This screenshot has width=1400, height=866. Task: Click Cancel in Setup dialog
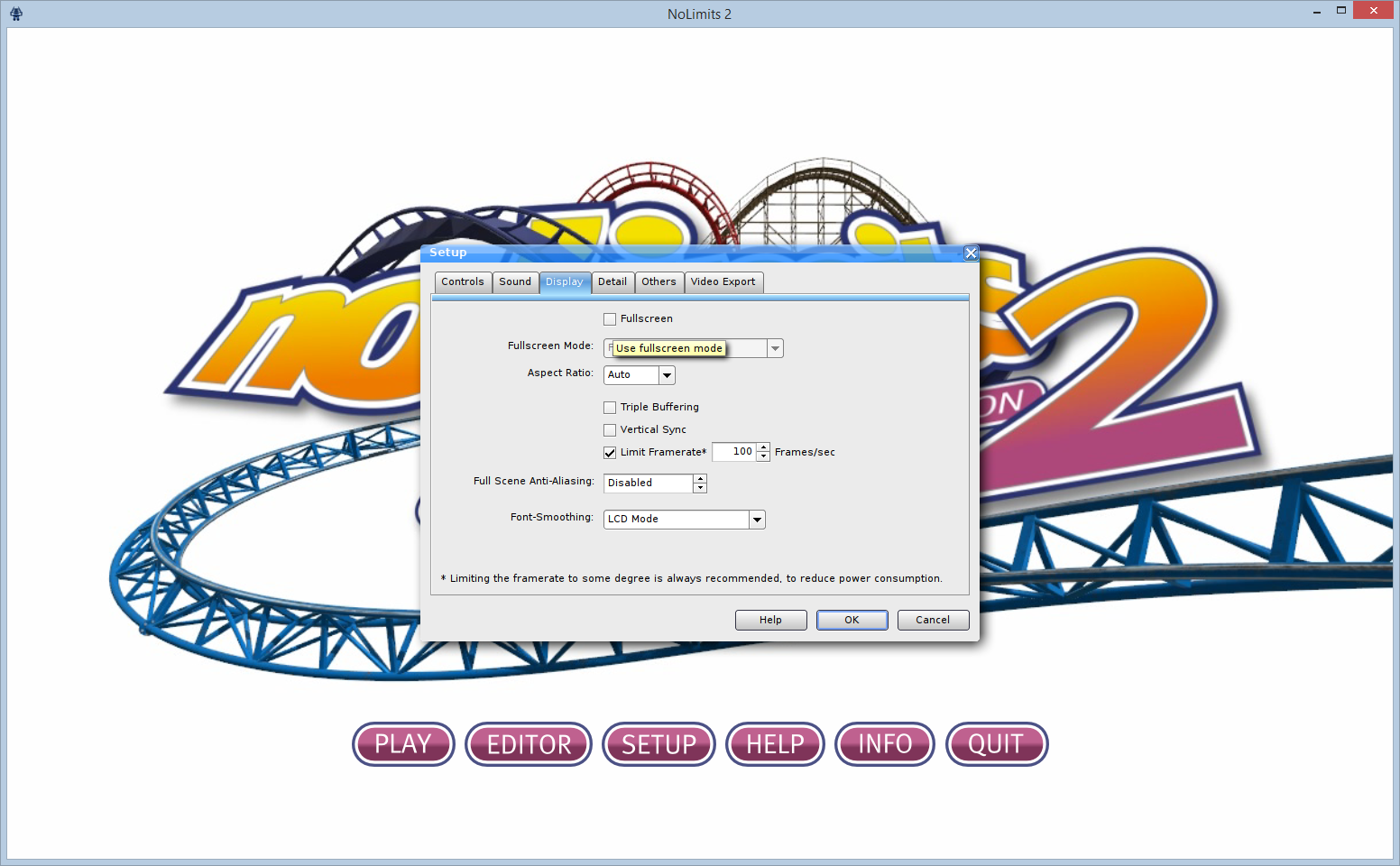[933, 620]
